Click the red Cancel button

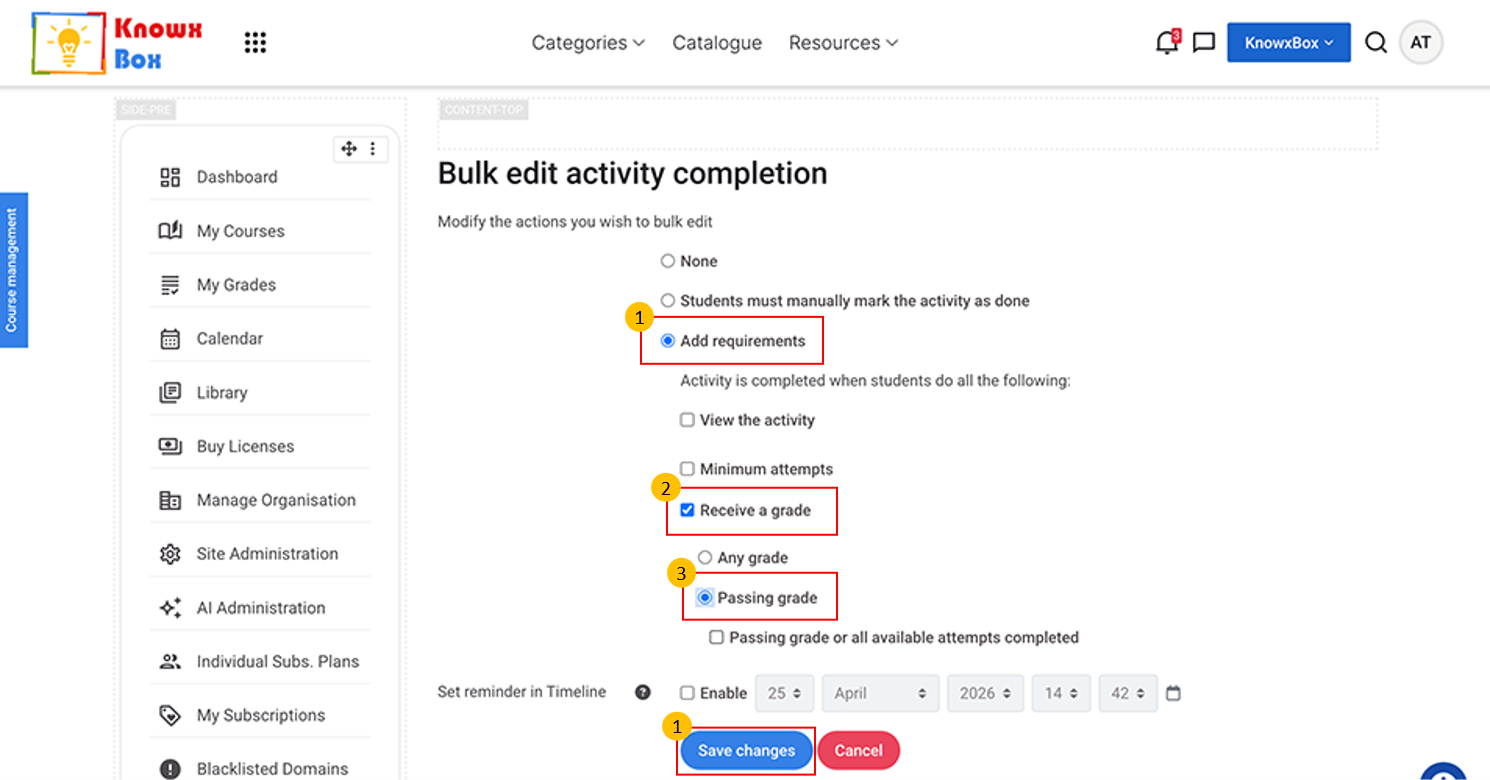[x=858, y=751]
